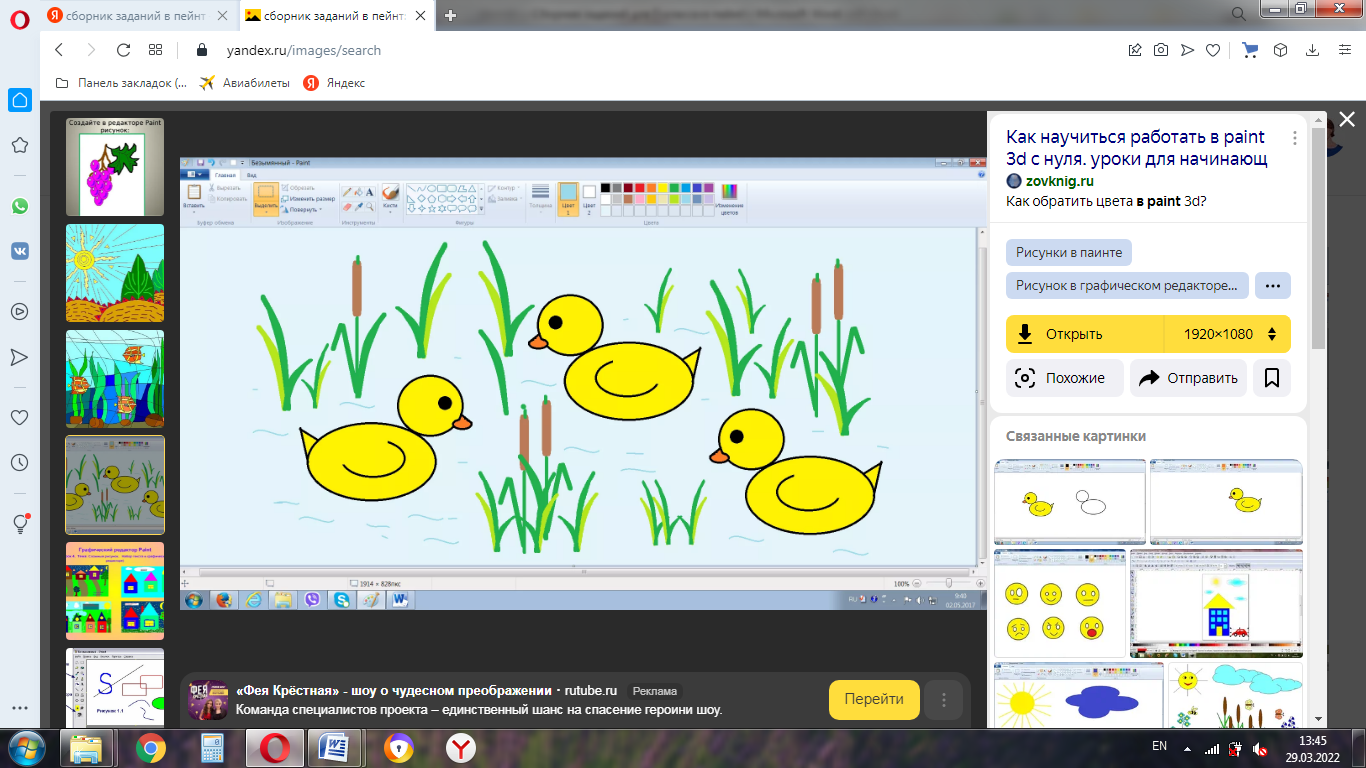Select the grapes drawing thumbnail on left
This screenshot has height=768, width=1366.
tap(114, 167)
